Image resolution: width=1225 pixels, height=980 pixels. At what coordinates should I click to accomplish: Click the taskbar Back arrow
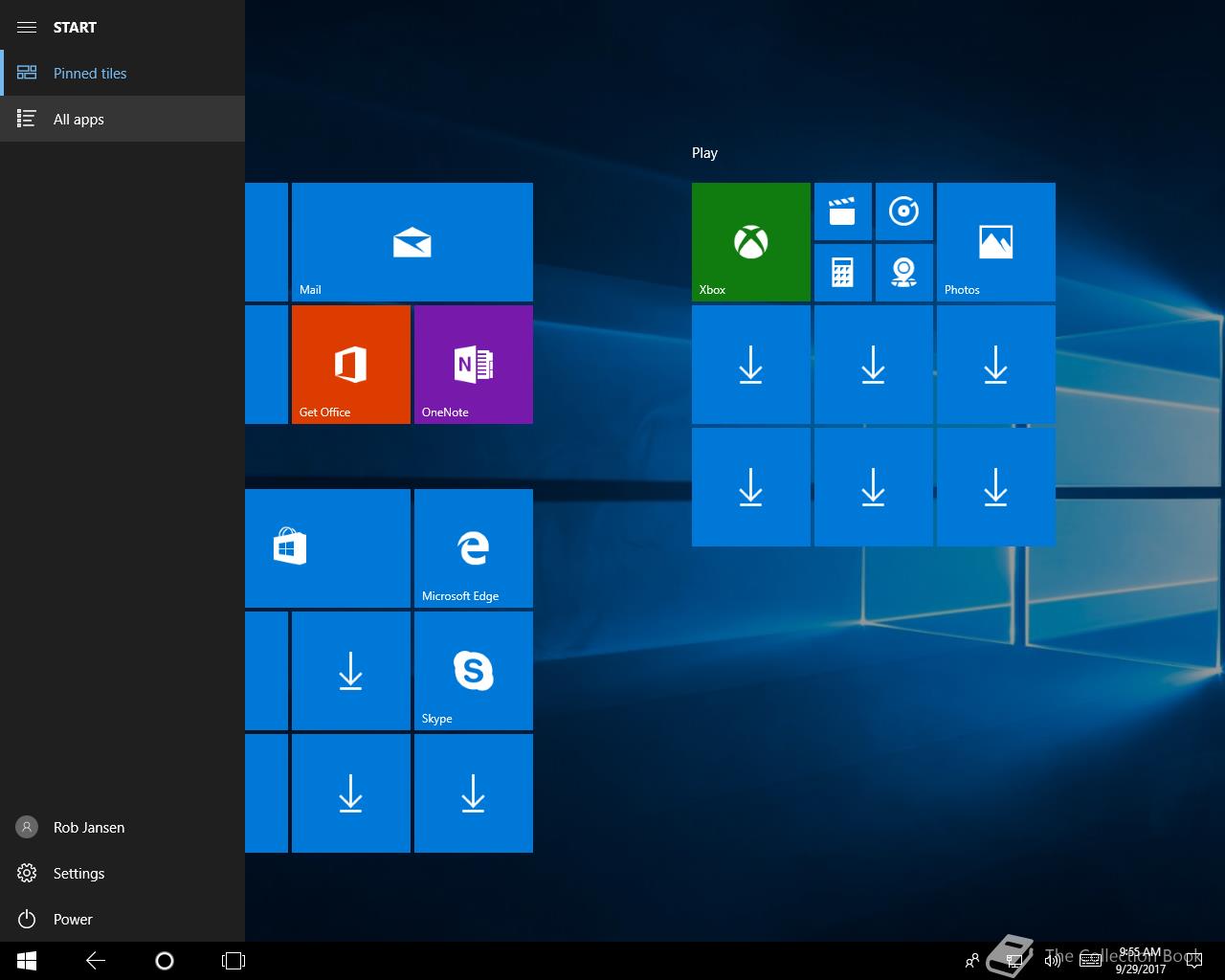click(96, 961)
